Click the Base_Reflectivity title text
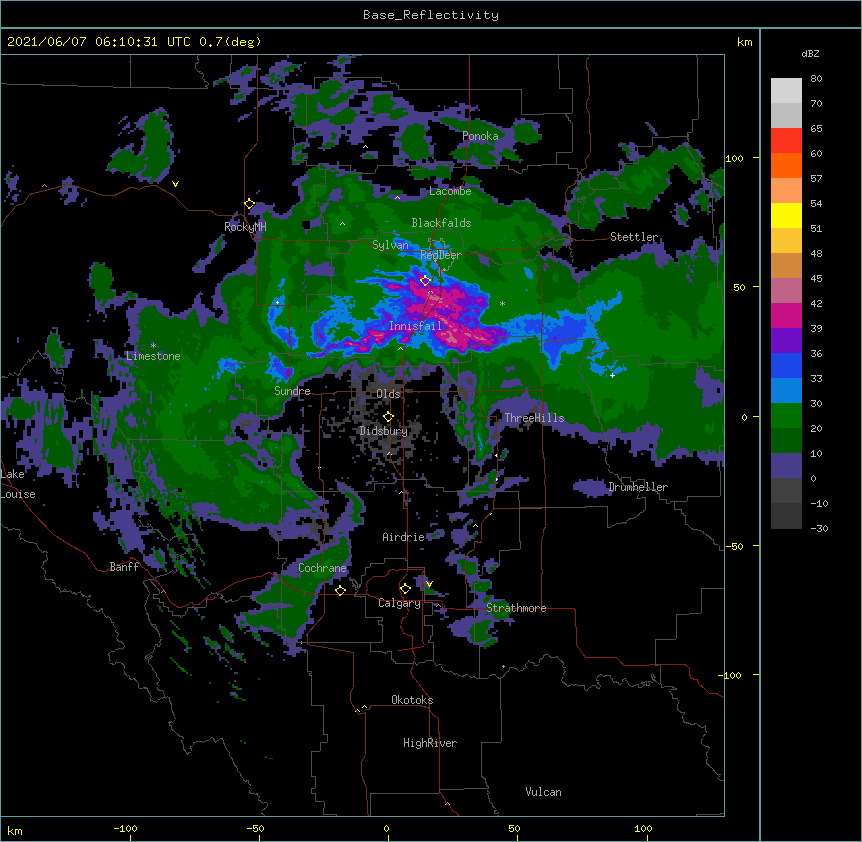The height and width of the screenshot is (842, 862). (x=431, y=15)
